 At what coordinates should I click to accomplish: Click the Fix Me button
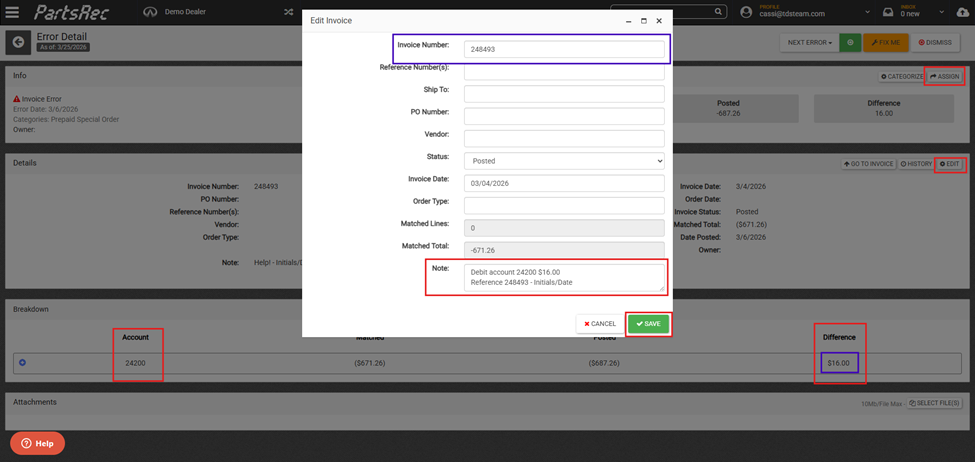click(x=885, y=42)
